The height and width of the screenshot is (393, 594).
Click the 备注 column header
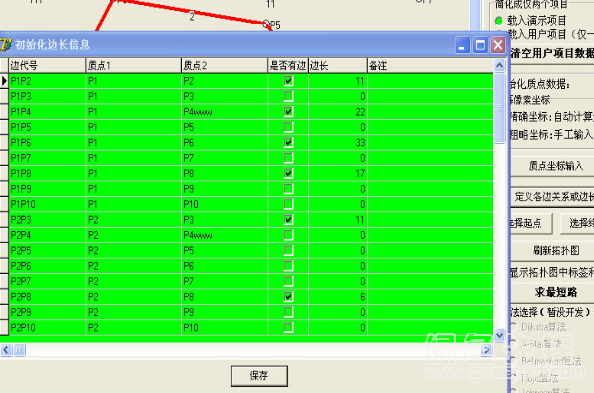tap(430, 66)
